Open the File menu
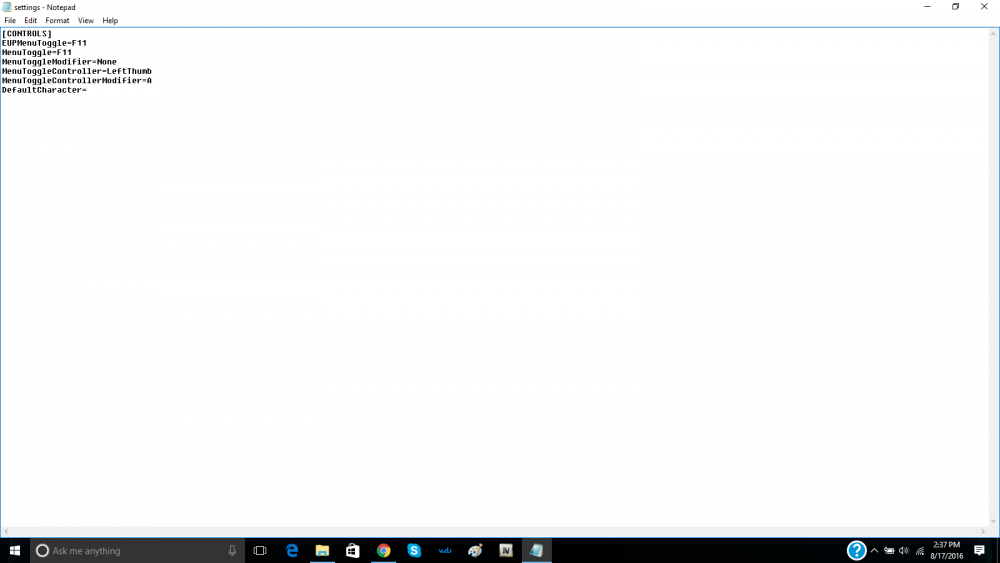This screenshot has width=1000, height=563. (x=10, y=20)
